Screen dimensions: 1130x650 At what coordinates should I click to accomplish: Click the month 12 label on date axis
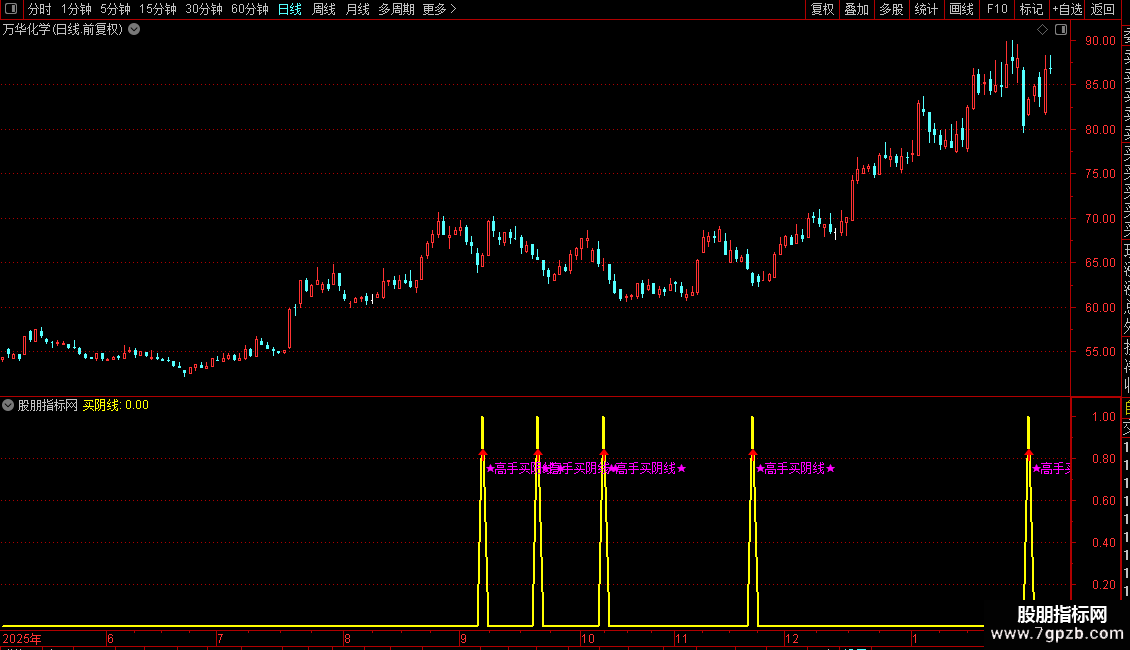[x=792, y=638]
